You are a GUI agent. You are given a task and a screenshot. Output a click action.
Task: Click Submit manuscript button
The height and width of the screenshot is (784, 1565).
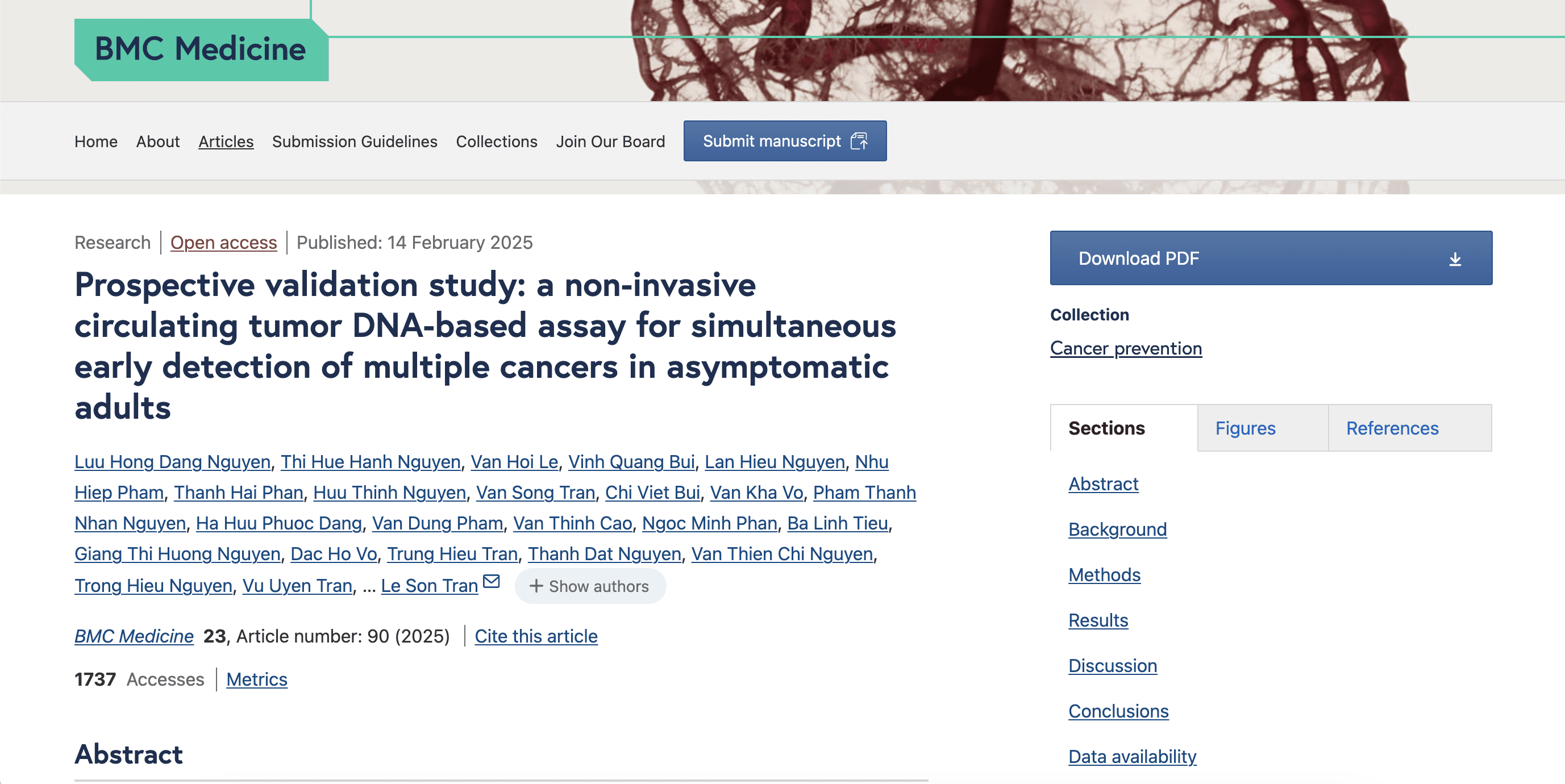click(784, 141)
